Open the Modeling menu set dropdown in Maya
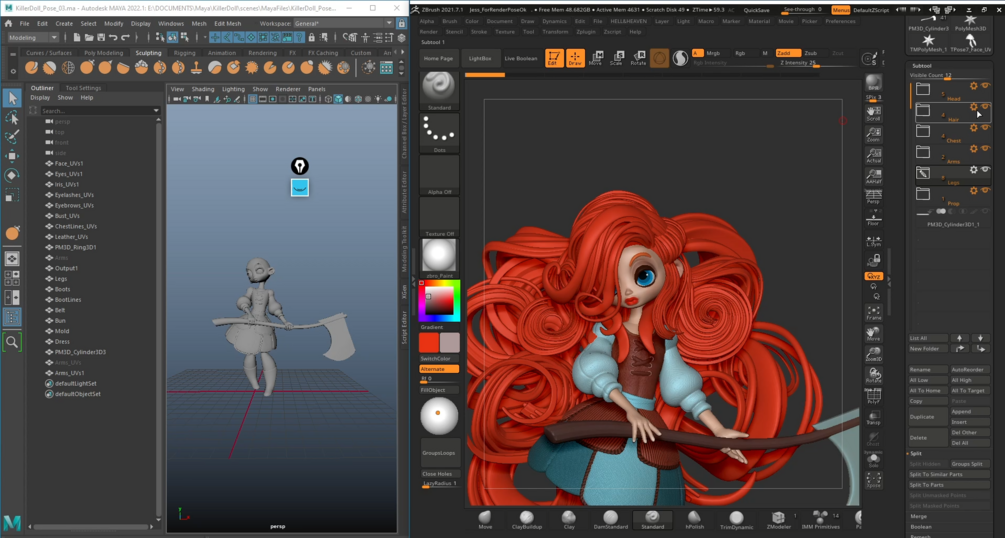The height and width of the screenshot is (538, 1005). click(x=32, y=38)
